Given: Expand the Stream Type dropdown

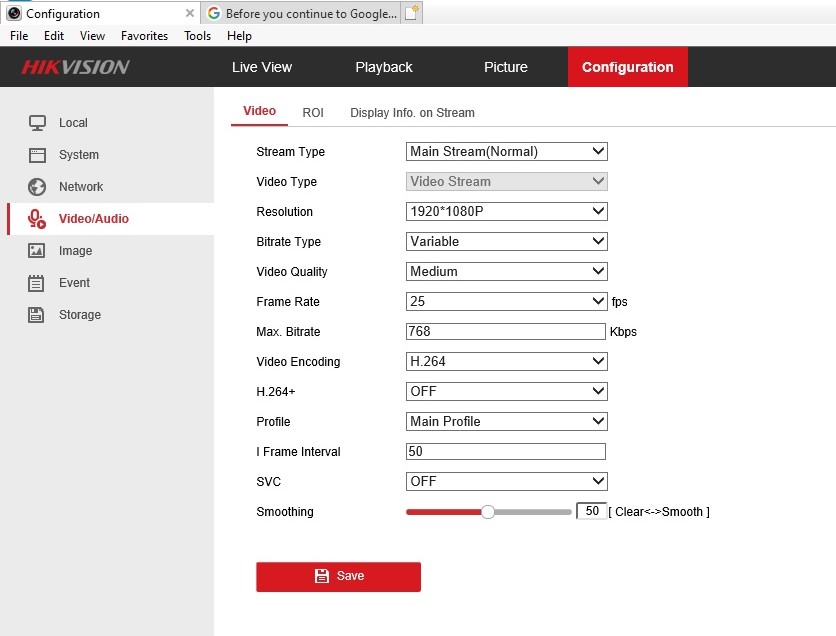Looking at the screenshot, I should 507,152.
